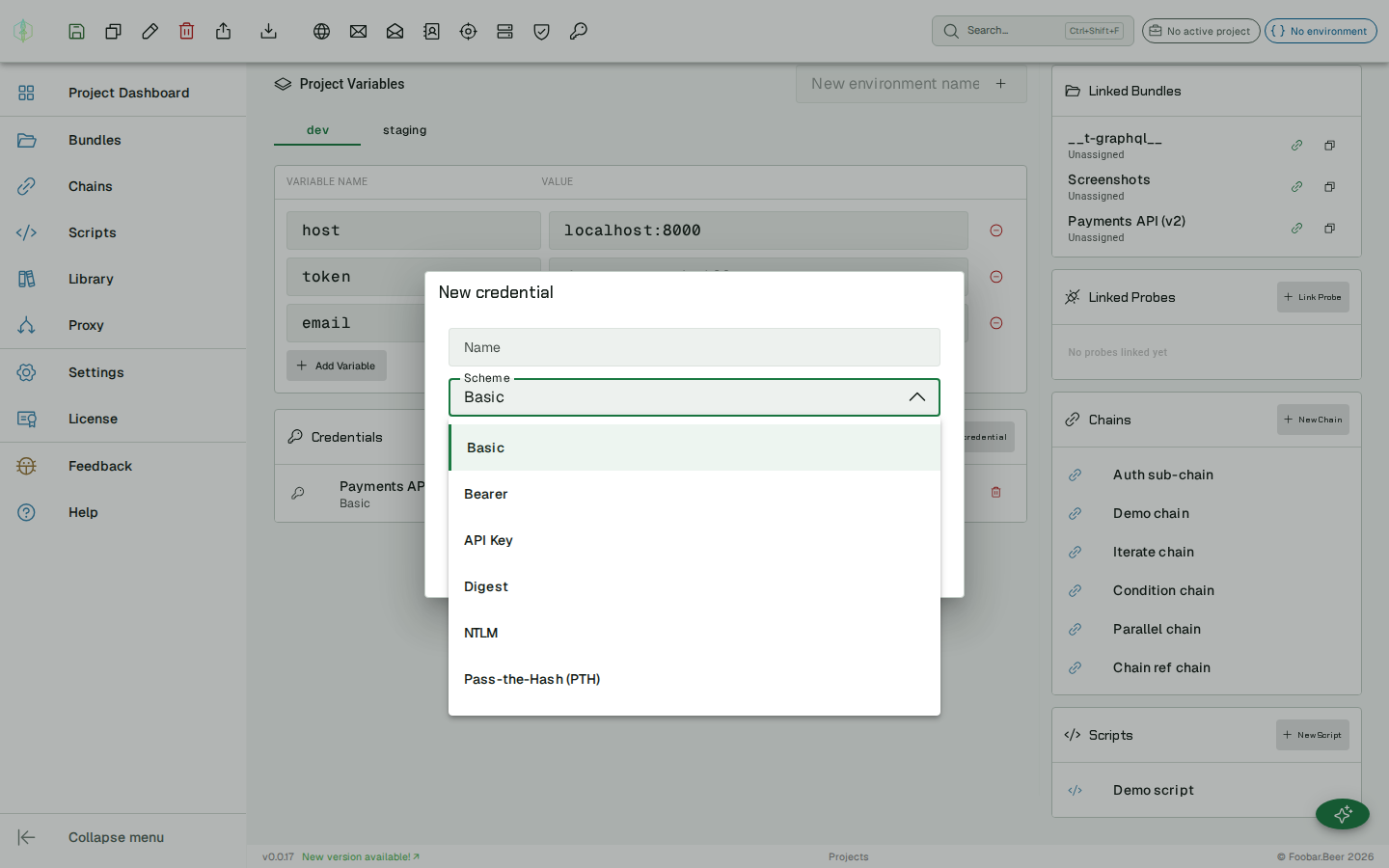Click the localhost:8000 value field
The image size is (1389, 868).
pyautogui.click(x=758, y=231)
